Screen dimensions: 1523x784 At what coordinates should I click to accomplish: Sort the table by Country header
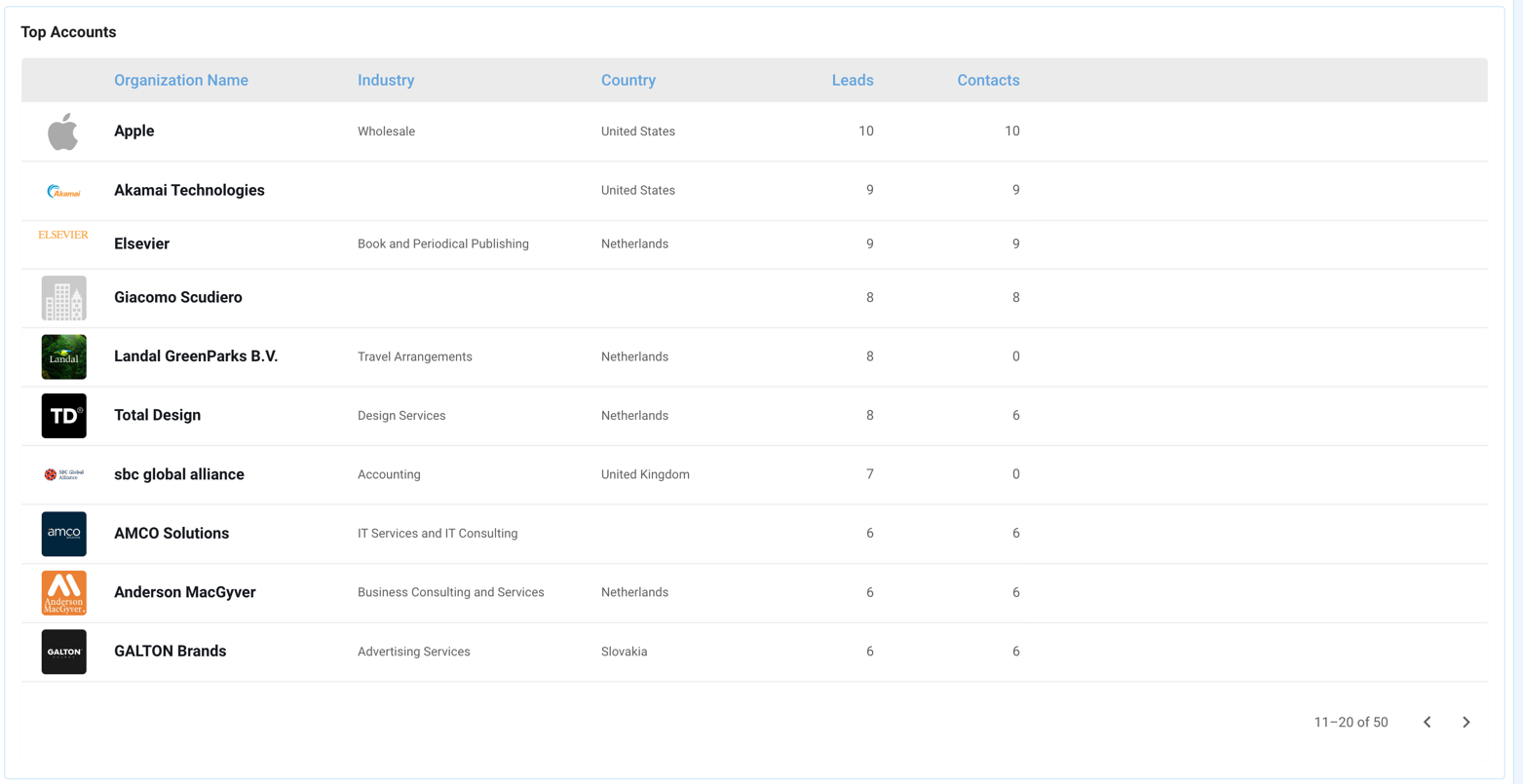point(628,80)
